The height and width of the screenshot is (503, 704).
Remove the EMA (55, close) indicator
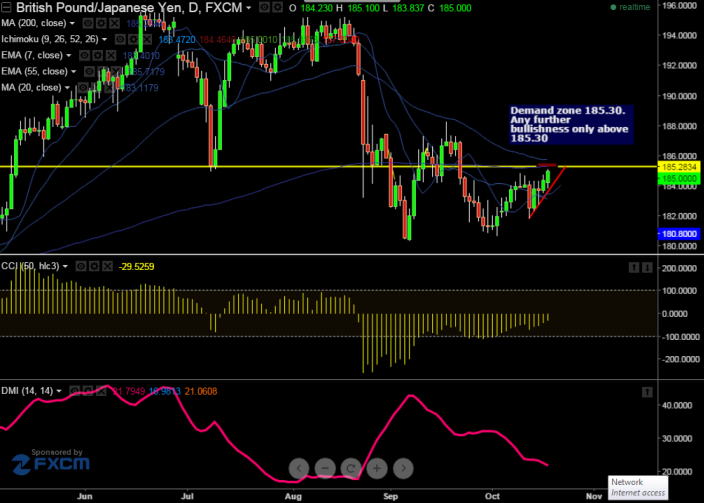coord(115,71)
